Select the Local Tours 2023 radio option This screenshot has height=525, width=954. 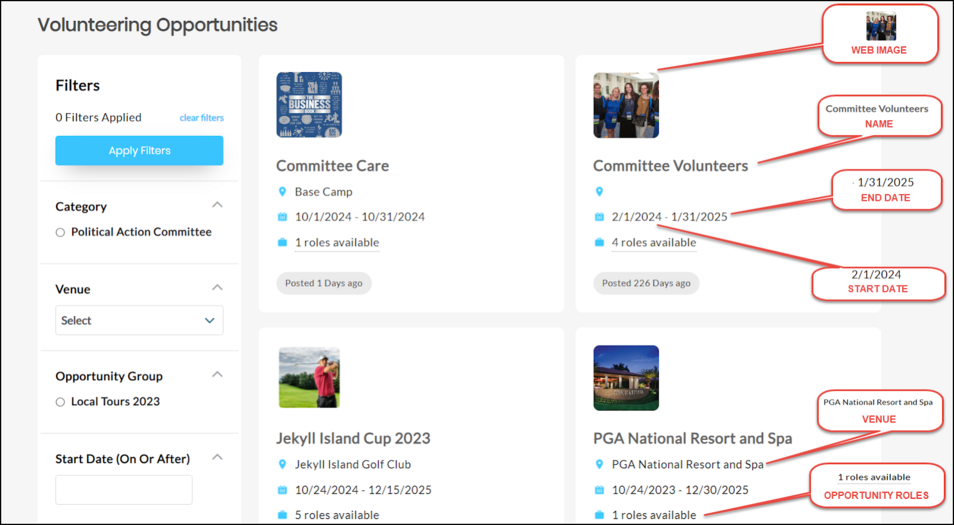pyautogui.click(x=61, y=403)
